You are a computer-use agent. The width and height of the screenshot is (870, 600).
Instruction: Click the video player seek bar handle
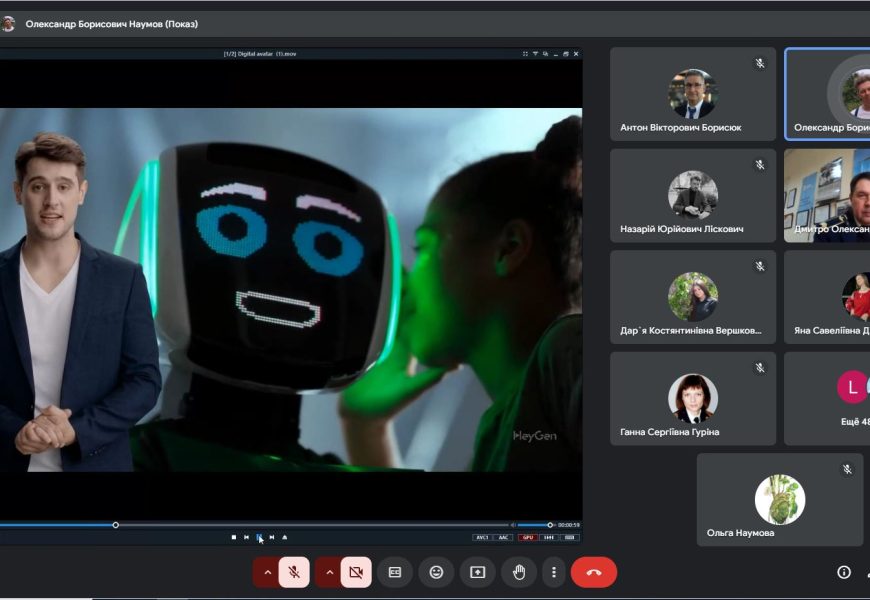point(116,525)
